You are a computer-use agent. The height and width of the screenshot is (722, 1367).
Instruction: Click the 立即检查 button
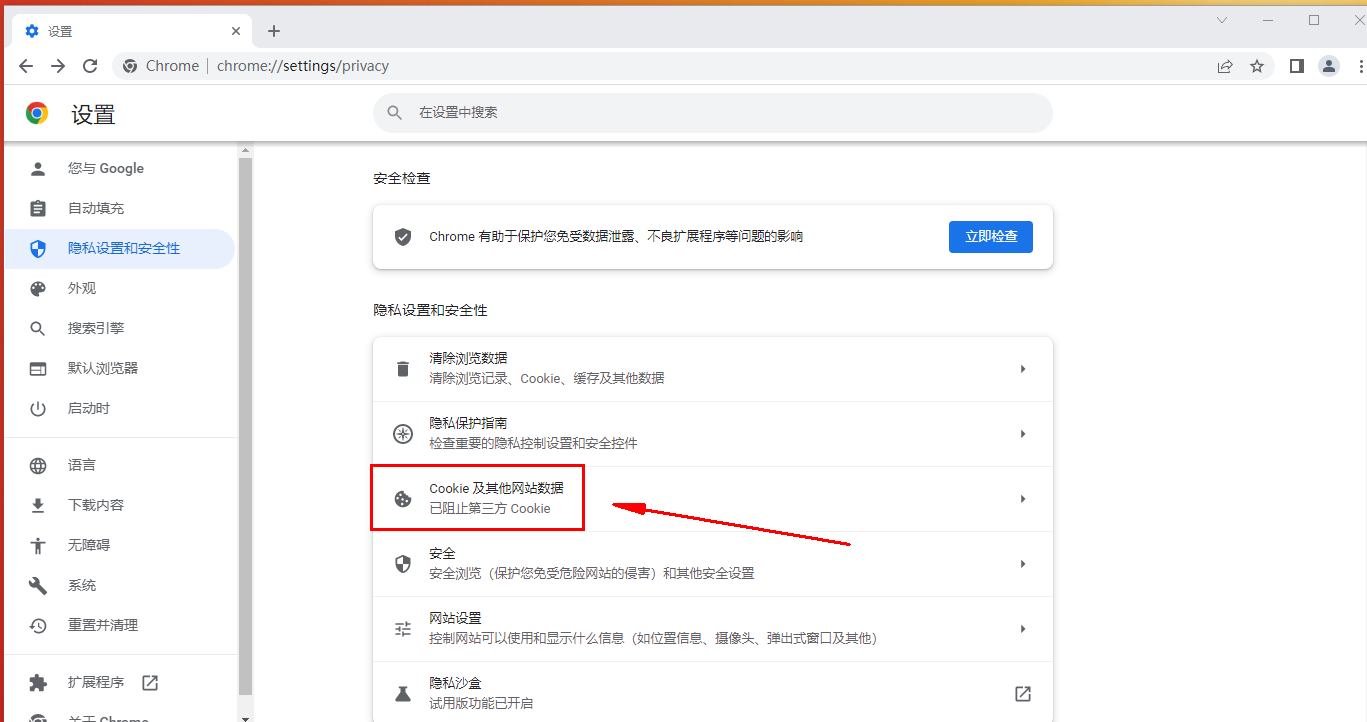[x=990, y=237]
